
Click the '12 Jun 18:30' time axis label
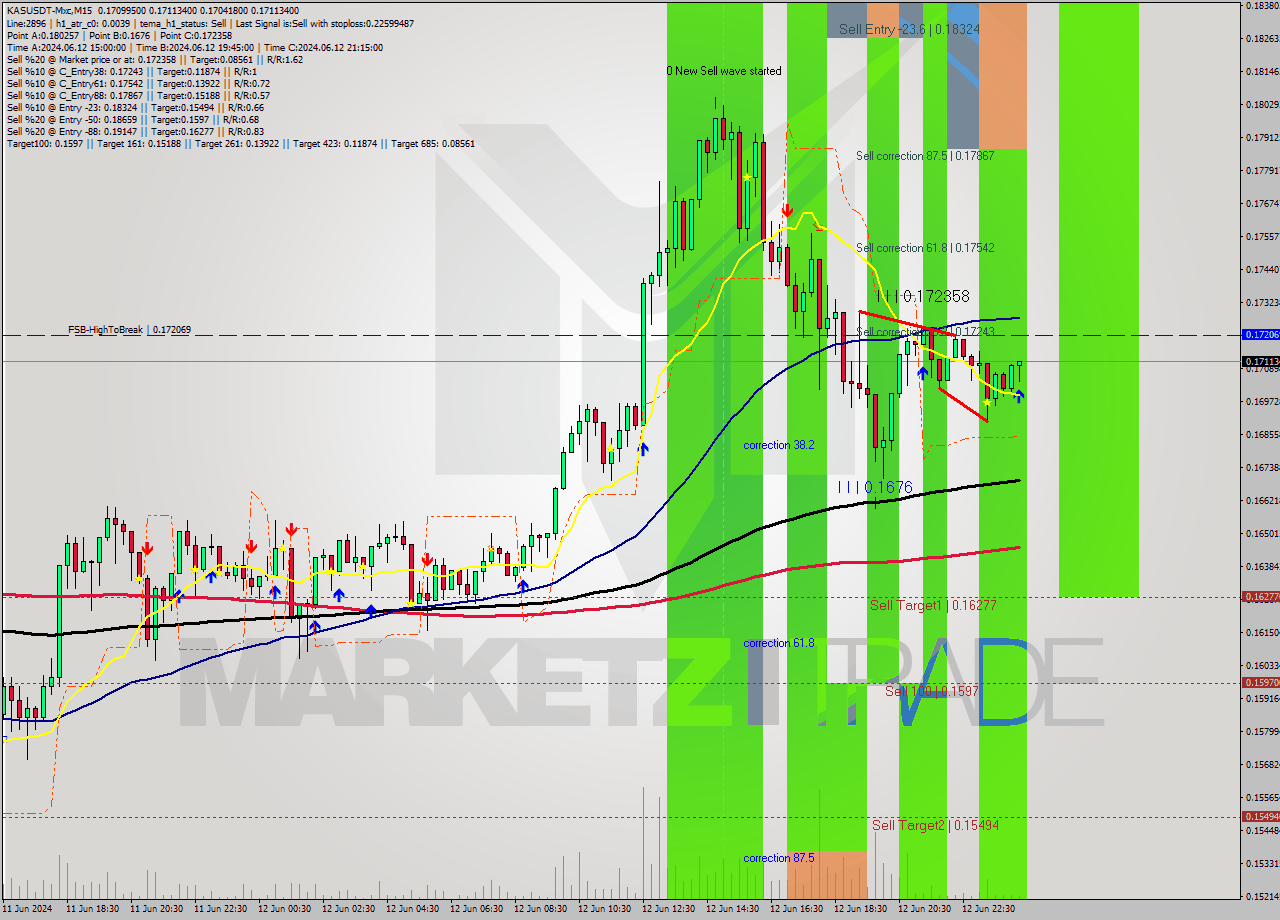point(861,910)
